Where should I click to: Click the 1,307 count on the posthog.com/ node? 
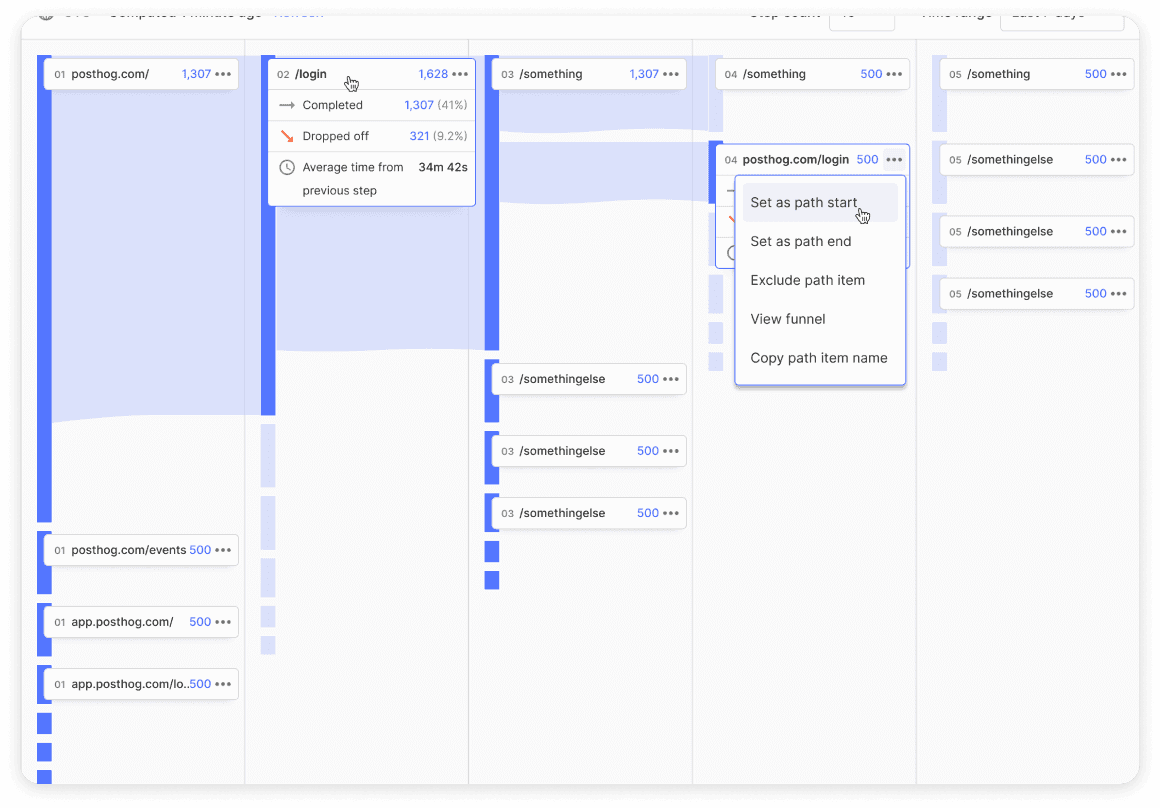pos(196,74)
